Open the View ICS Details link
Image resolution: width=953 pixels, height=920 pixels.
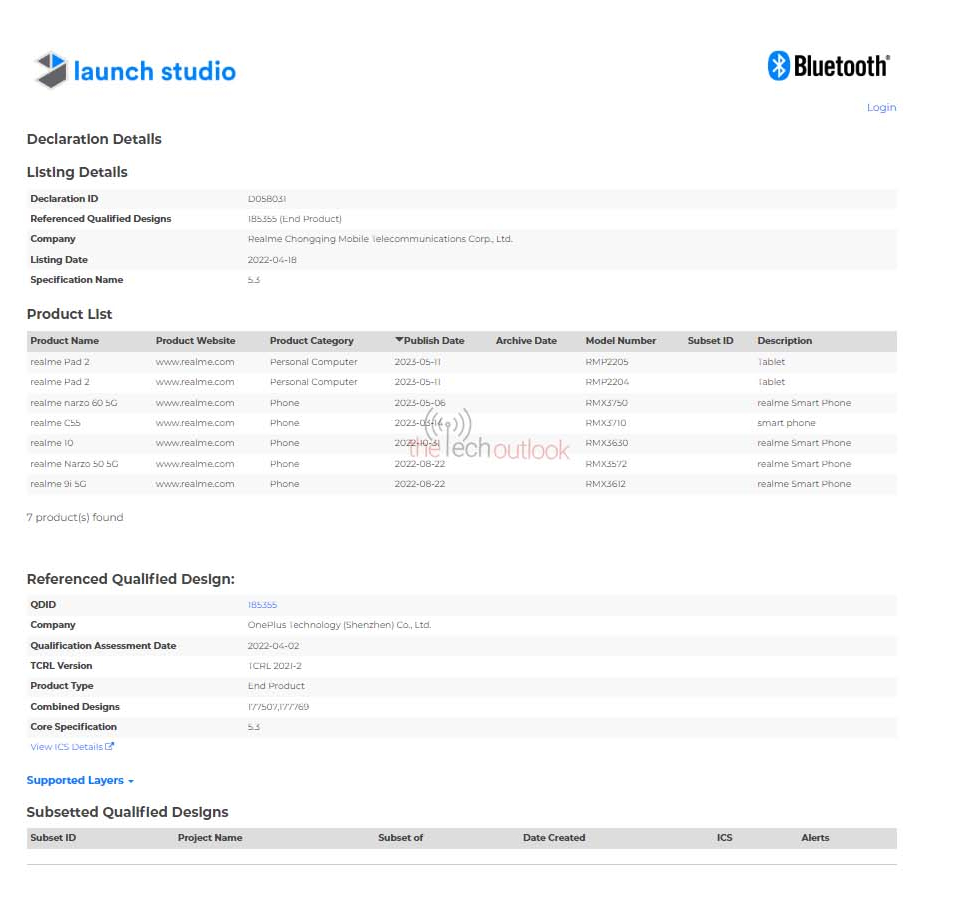(x=66, y=747)
